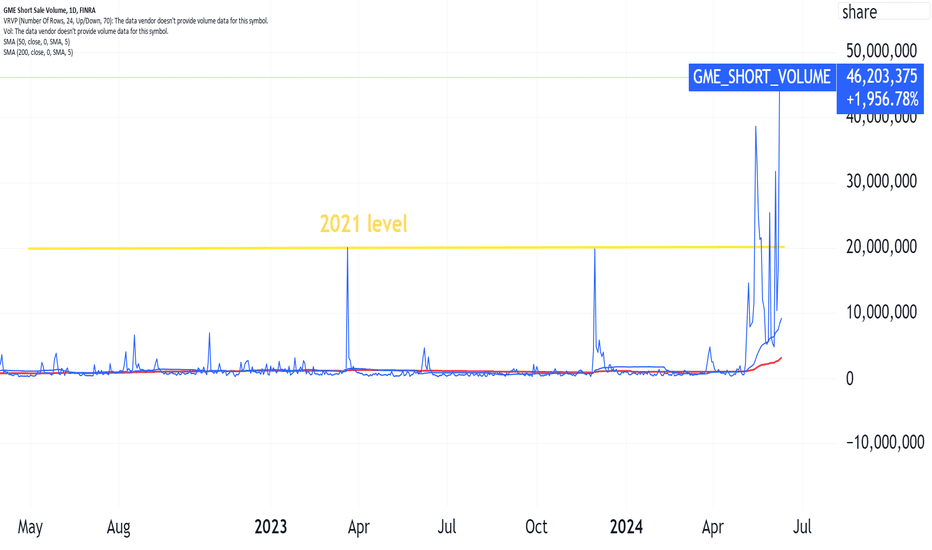Click the 20,000,000 price axis label
Image resolution: width=932 pixels, height=550 pixels.
coord(881,247)
